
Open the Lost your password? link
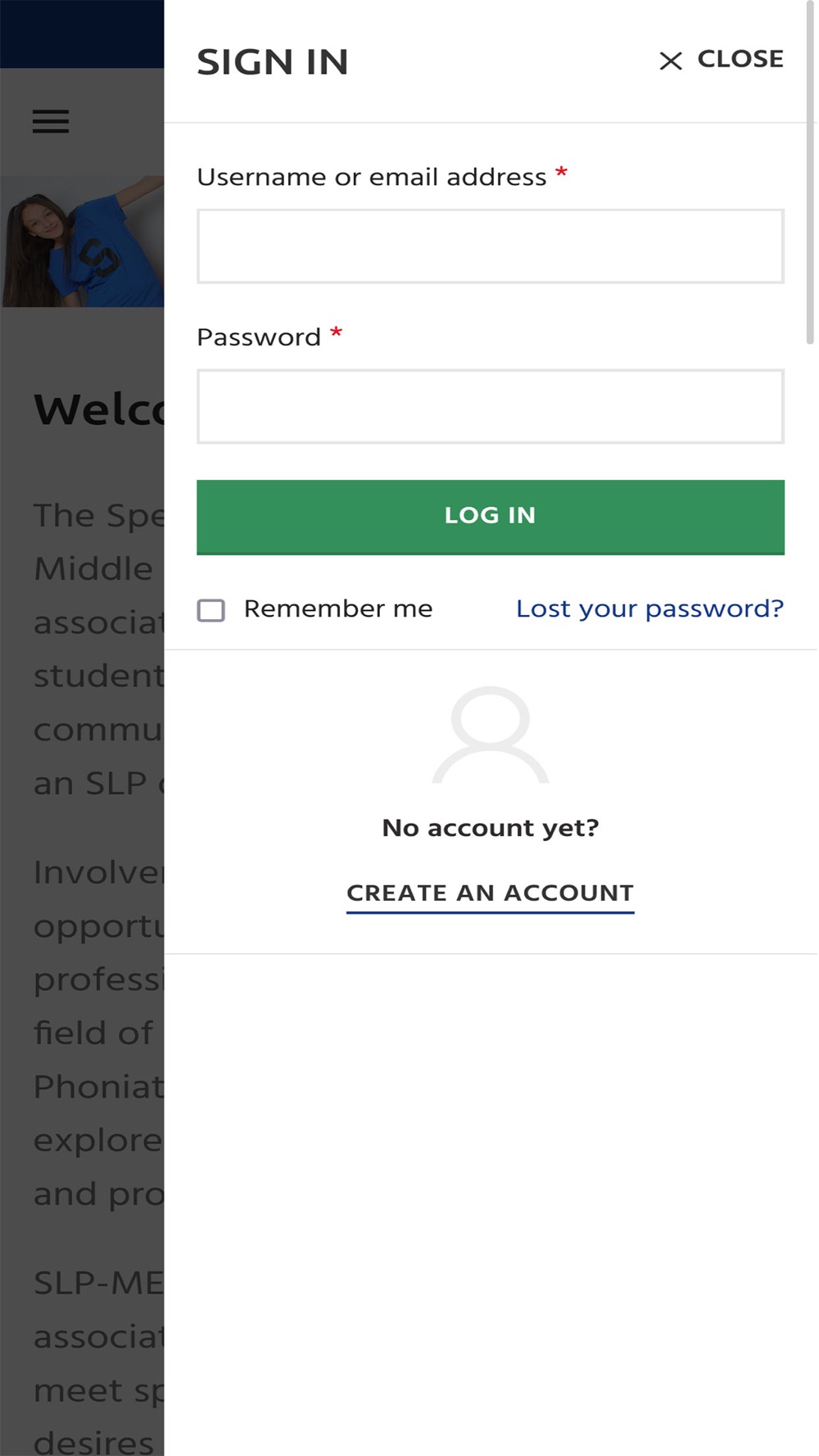coord(650,608)
